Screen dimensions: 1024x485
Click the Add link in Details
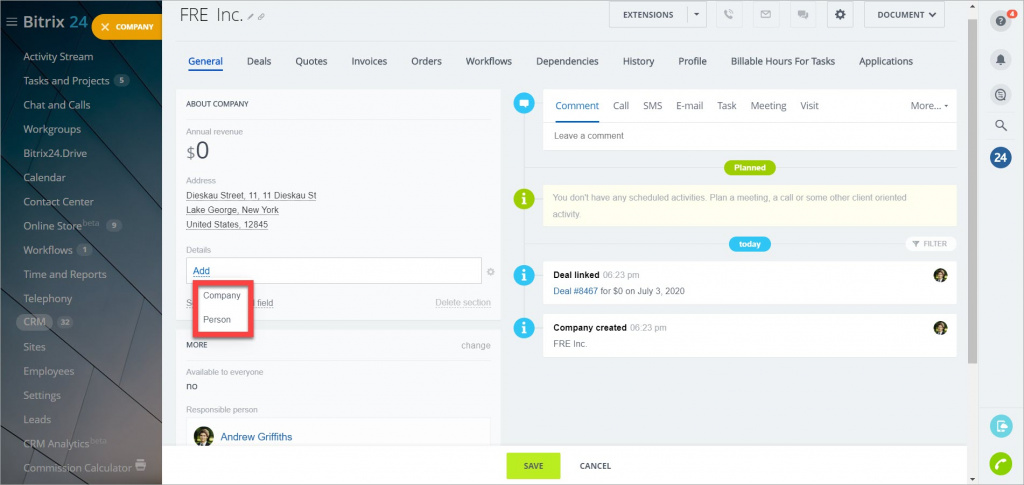click(201, 271)
